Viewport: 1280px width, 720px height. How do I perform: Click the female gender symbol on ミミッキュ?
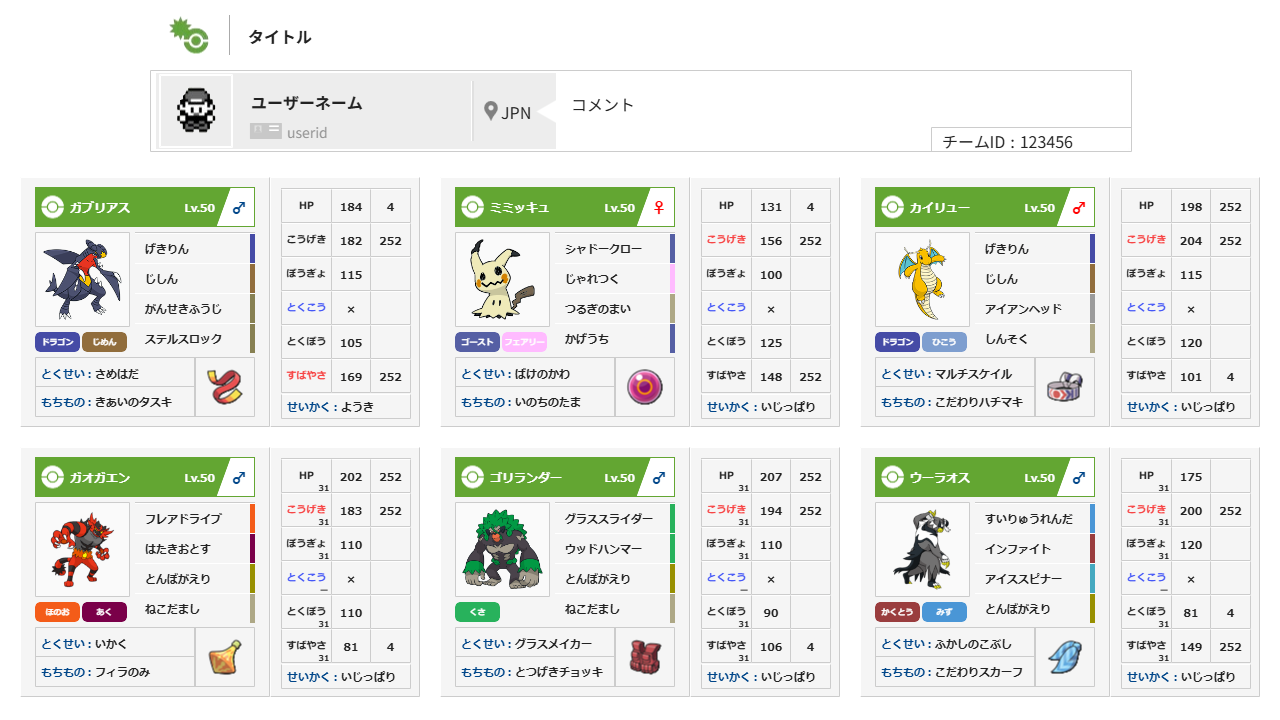(657, 207)
